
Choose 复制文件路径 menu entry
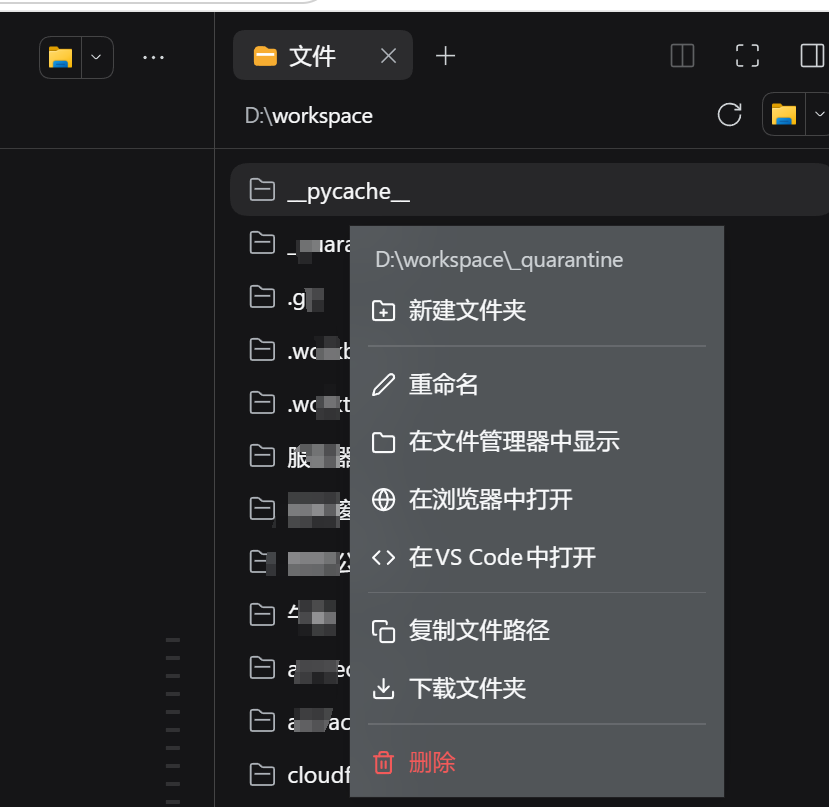click(x=537, y=630)
